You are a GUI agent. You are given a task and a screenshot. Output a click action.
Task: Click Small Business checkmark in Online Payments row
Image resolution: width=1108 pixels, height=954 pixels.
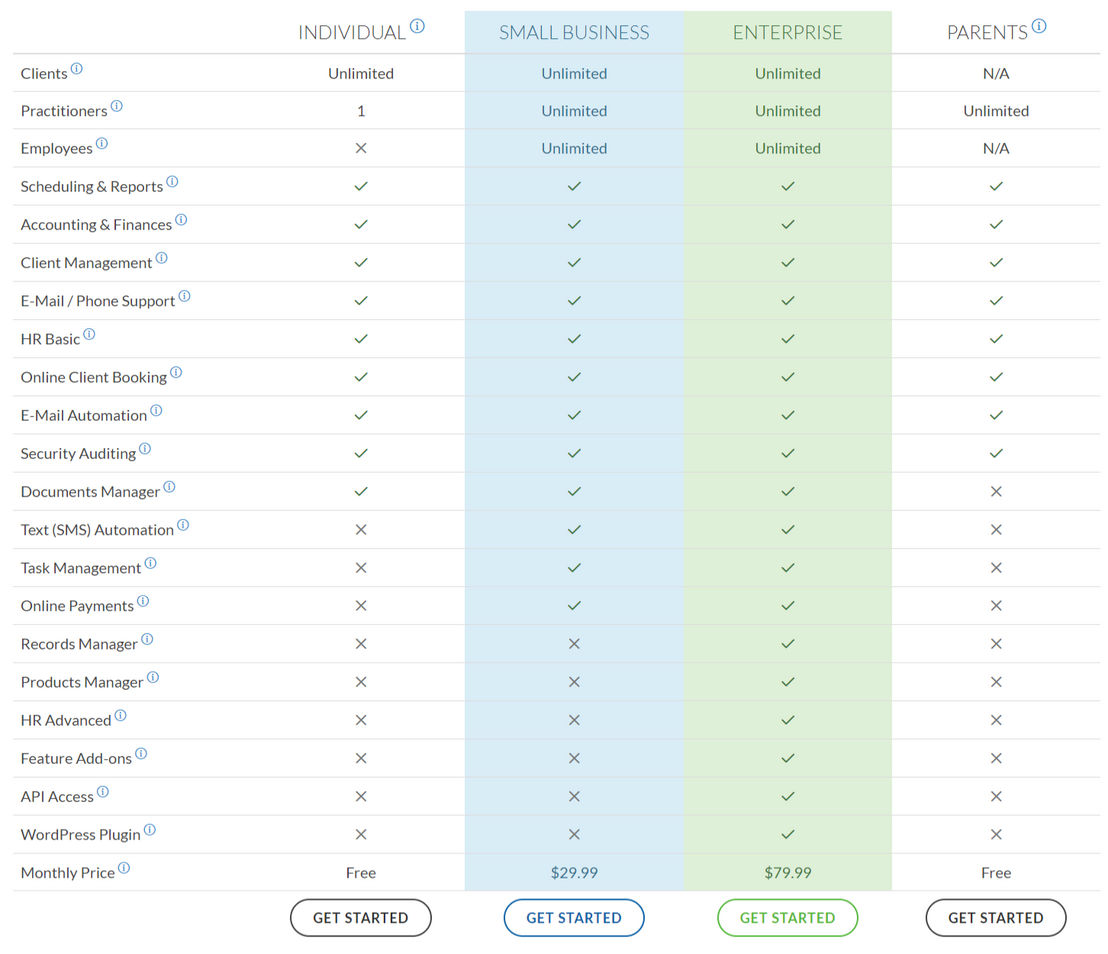click(574, 606)
